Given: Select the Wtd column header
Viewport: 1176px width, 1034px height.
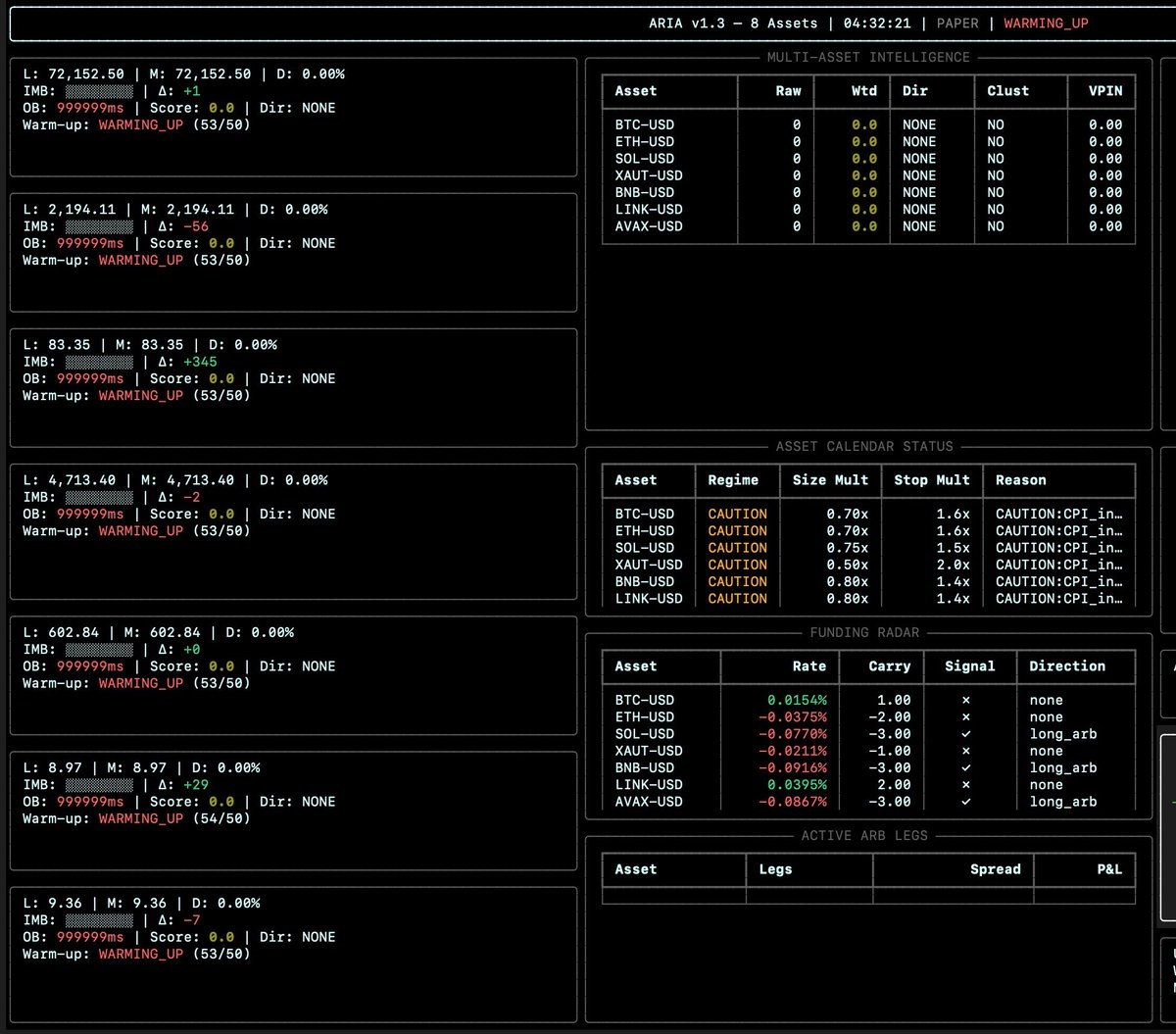Looking at the screenshot, I should (864, 90).
